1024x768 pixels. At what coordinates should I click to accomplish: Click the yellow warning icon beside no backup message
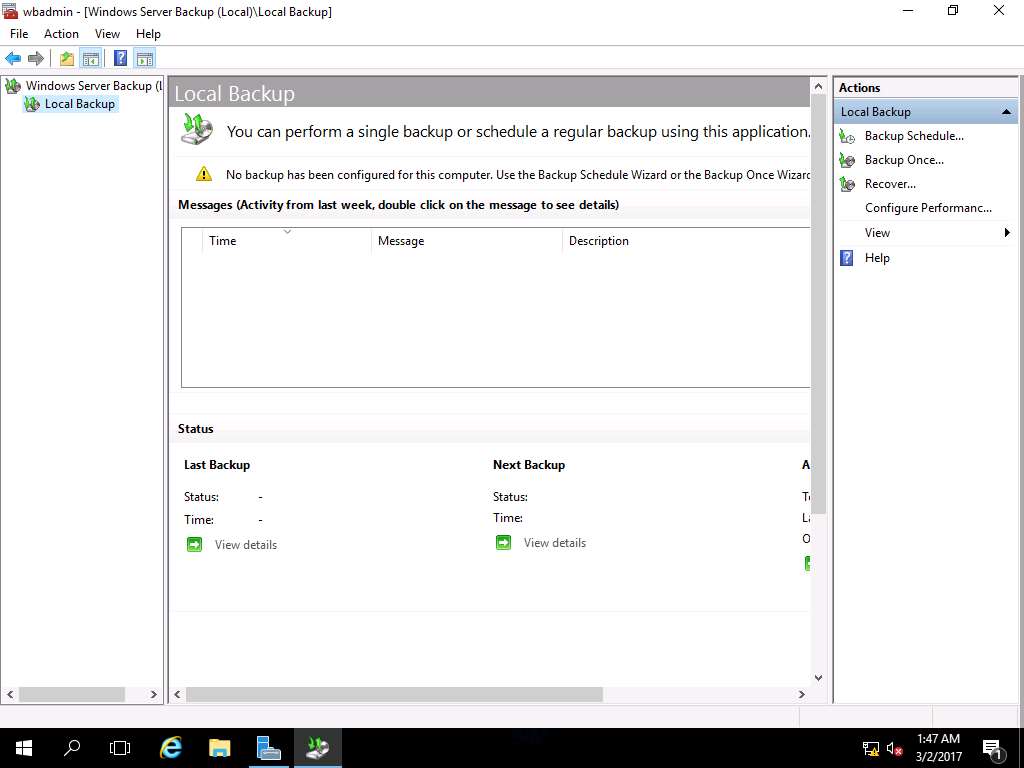click(x=204, y=174)
